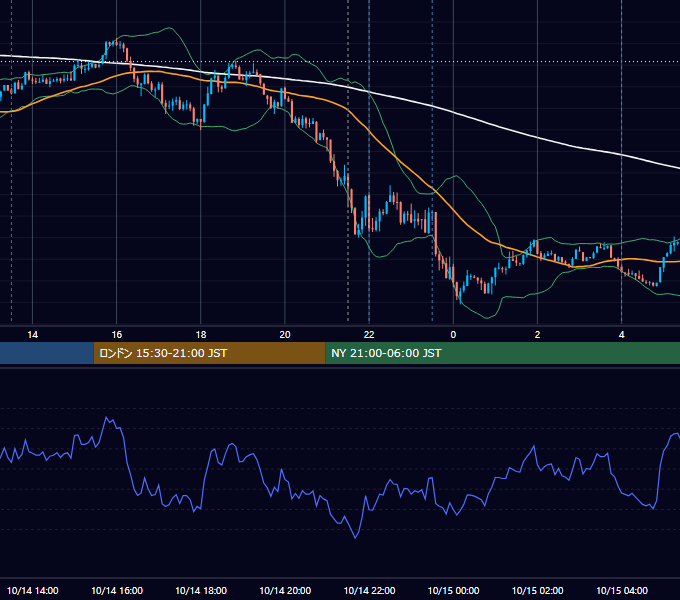Click the 10/14 16:00 date label
680x600 pixels.
coord(117,590)
